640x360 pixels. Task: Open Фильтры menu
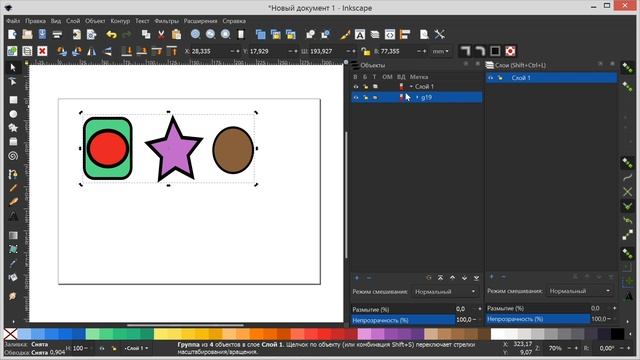pos(167,21)
